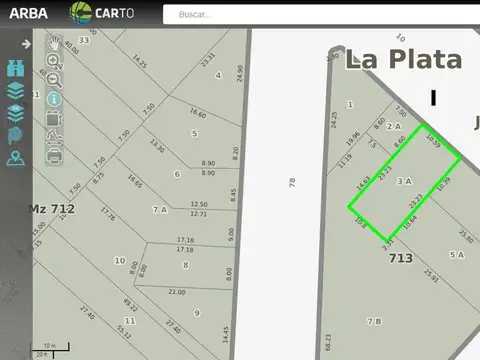Screen dimensions: 480x360
Task: Click the fingerprint globe sidebar icon
Action: [16, 135]
